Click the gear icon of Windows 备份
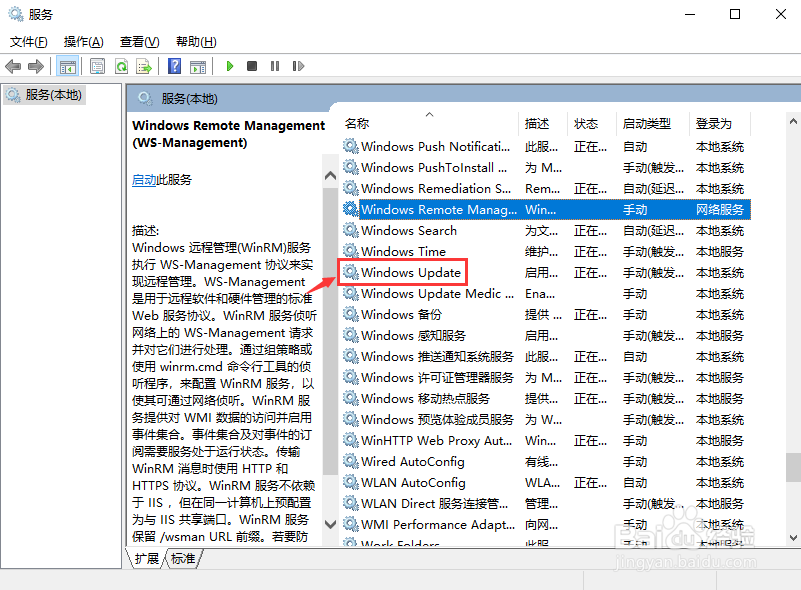This screenshot has width=801, height=590. [350, 314]
